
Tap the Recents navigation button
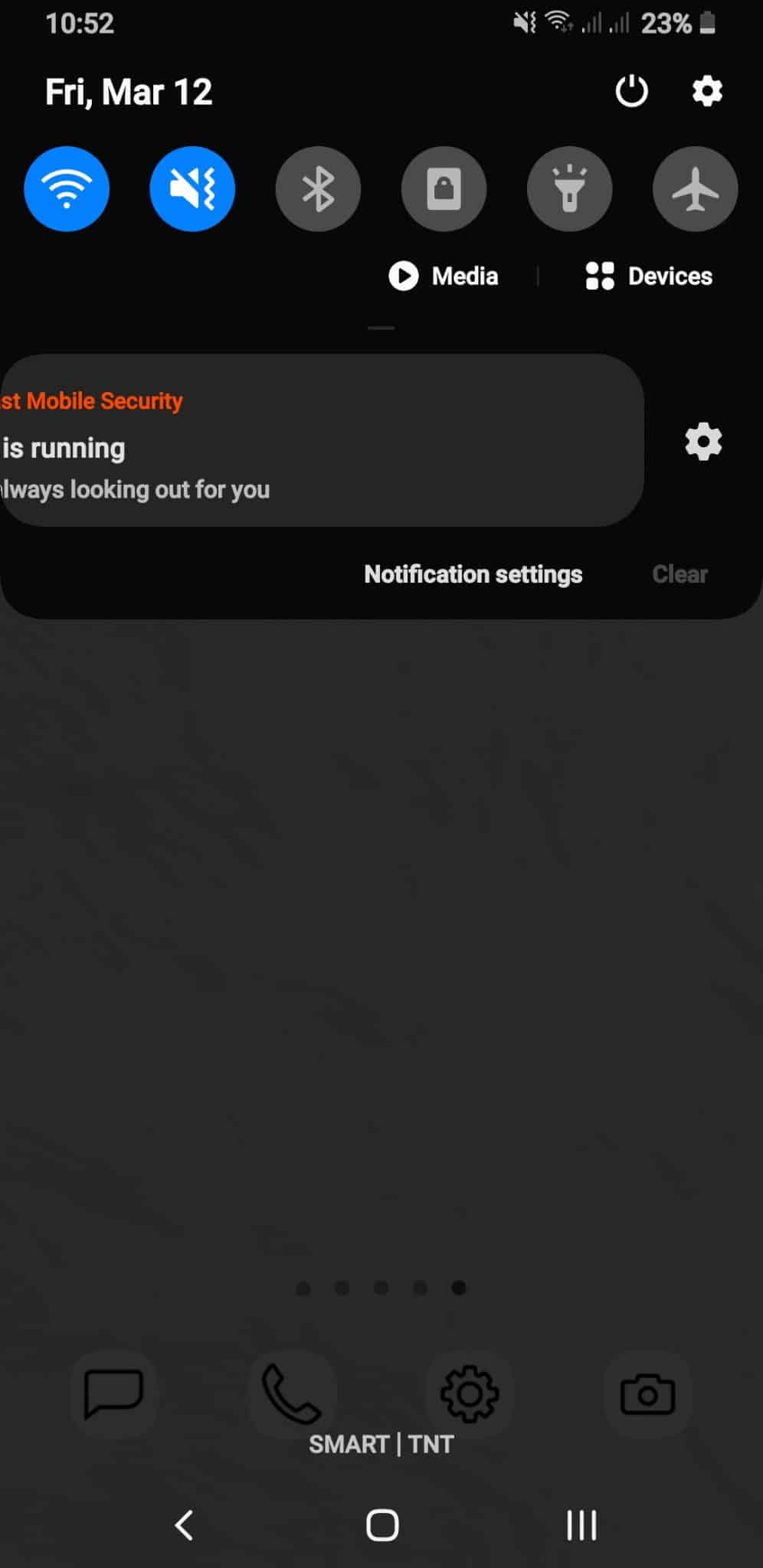click(581, 1525)
